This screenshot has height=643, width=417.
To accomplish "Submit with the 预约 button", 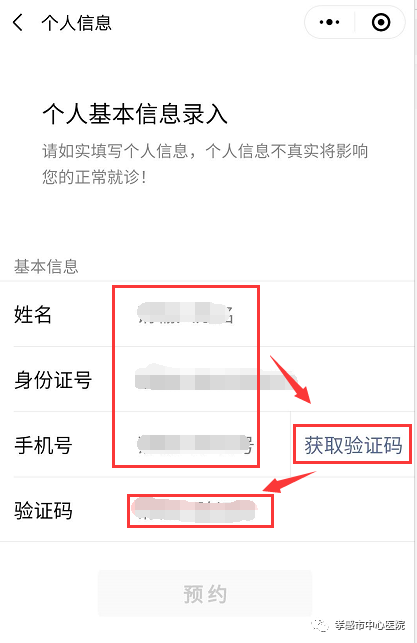I will click(x=205, y=593).
